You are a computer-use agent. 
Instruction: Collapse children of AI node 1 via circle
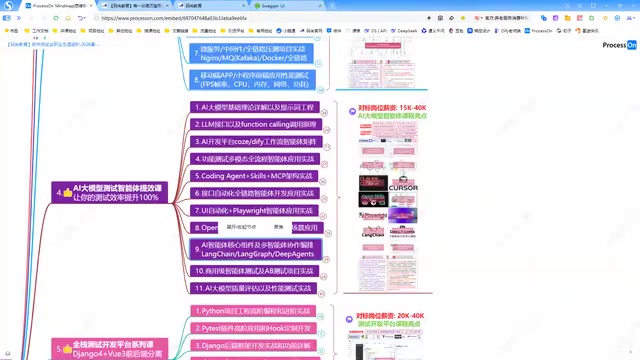324,113
